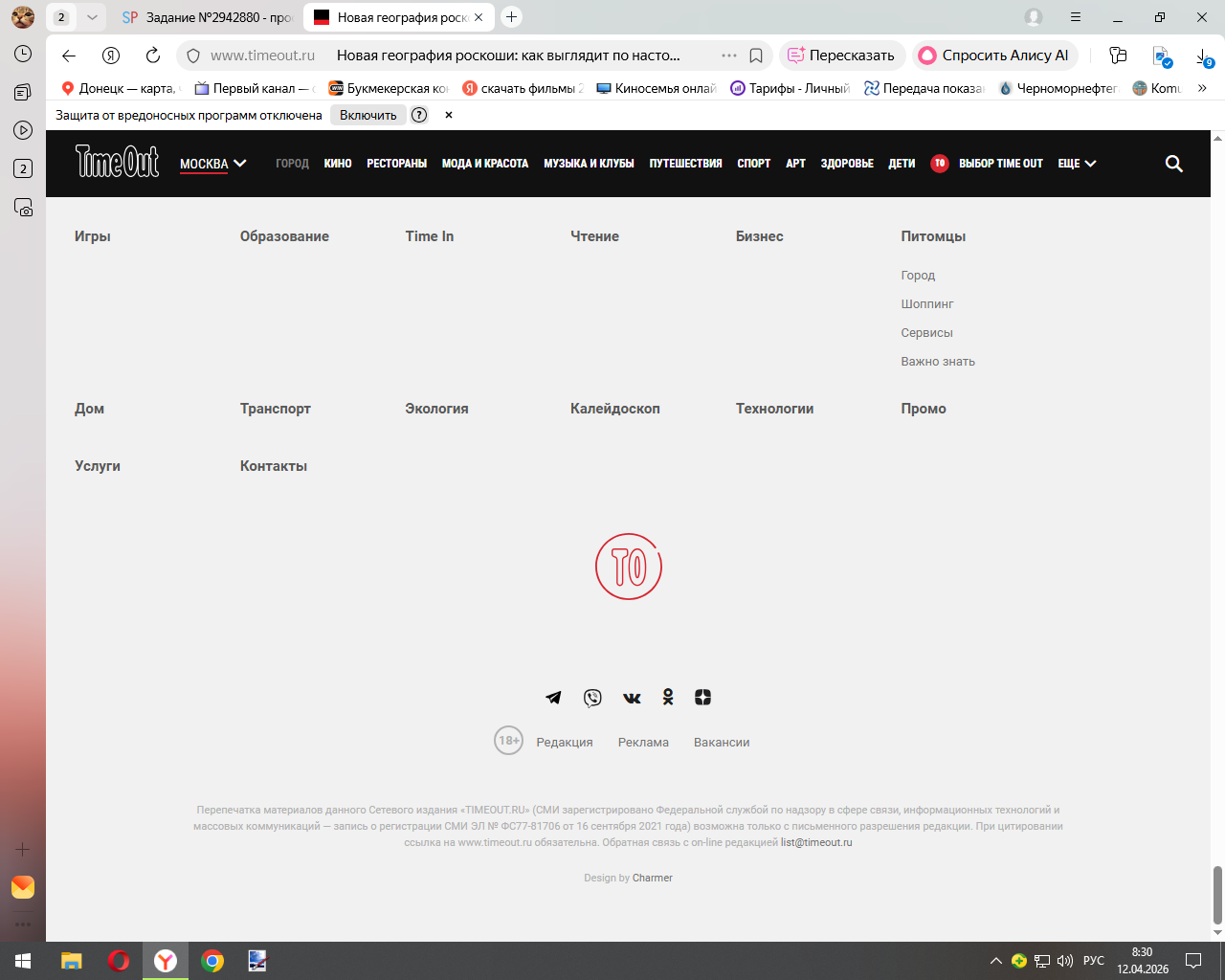1225x980 pixels.
Task: Click the TimeOut logo in the header
Action: [118, 162]
